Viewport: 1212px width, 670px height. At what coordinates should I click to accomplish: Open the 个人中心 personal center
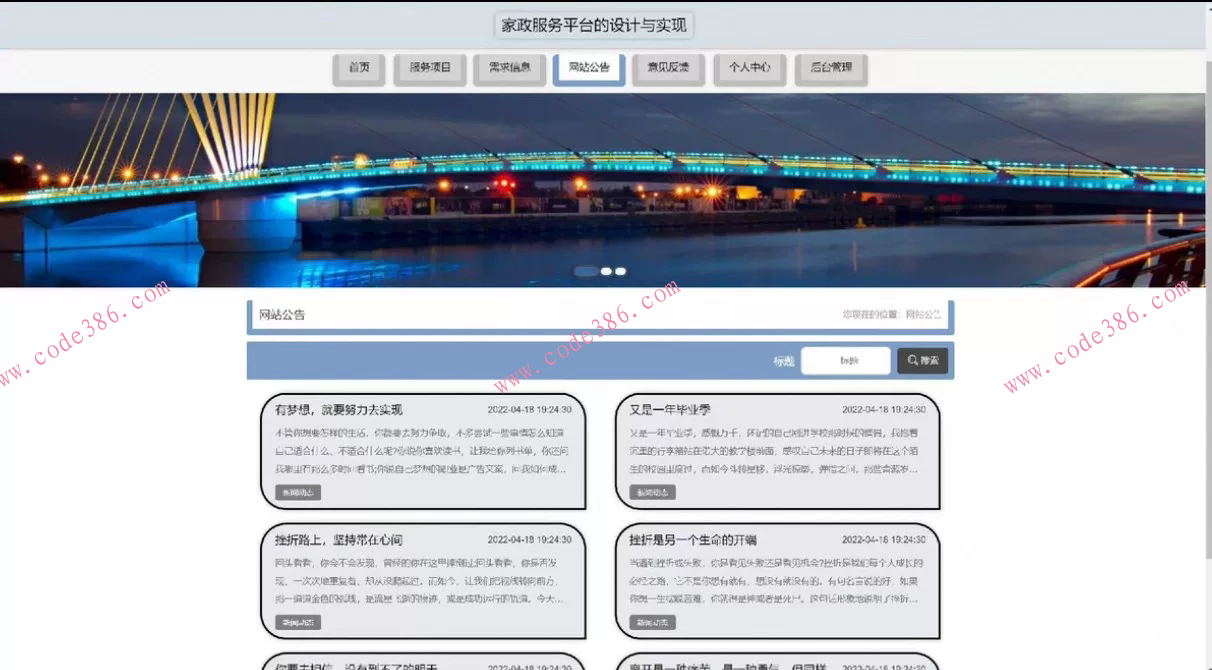click(x=749, y=69)
